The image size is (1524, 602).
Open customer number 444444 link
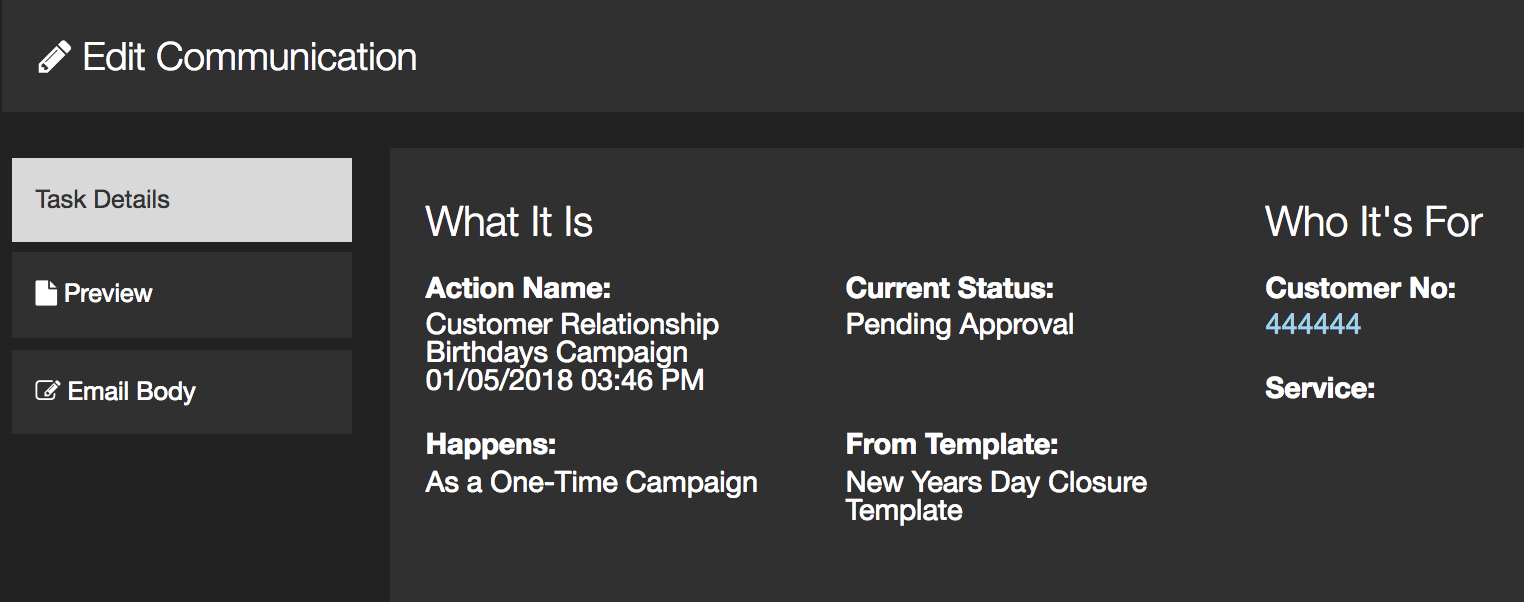point(1313,324)
